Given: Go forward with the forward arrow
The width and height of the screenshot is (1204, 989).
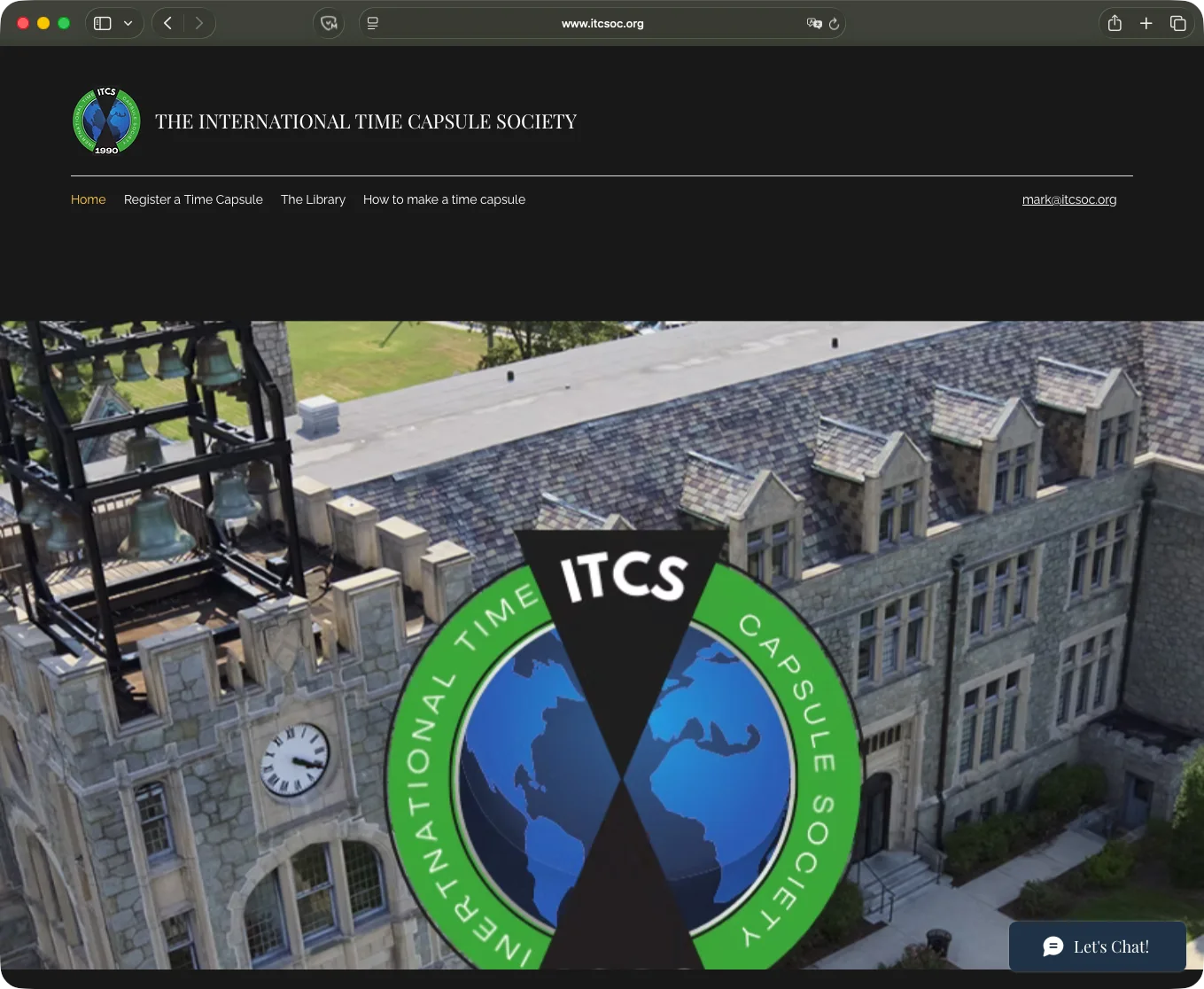Looking at the screenshot, I should tap(199, 23).
